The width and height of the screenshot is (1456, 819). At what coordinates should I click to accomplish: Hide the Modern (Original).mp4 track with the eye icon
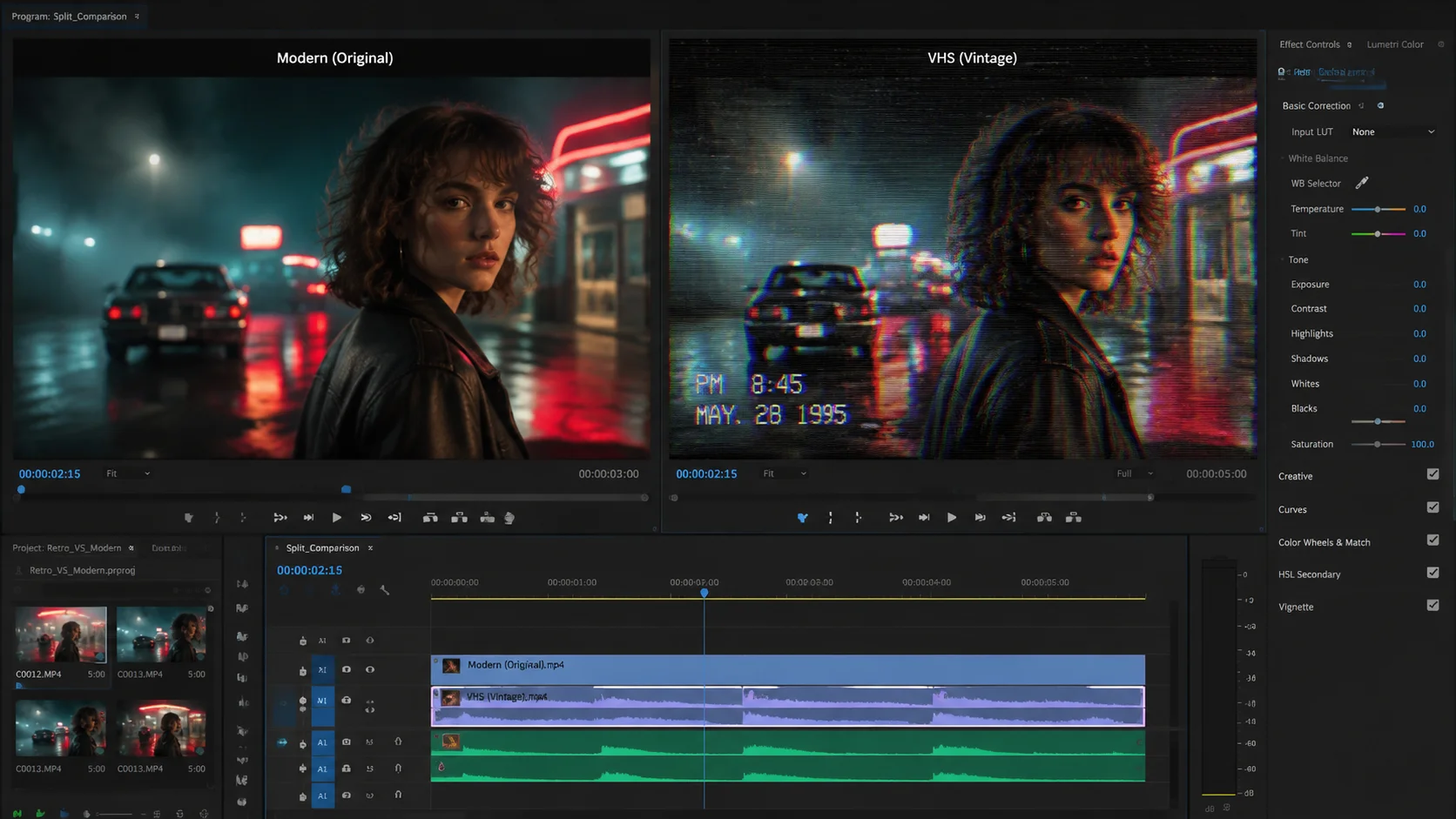tap(370, 669)
